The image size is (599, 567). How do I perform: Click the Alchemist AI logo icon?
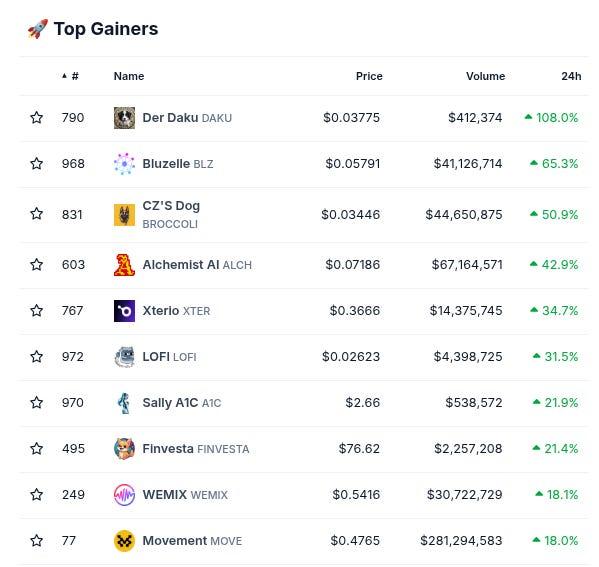124,265
